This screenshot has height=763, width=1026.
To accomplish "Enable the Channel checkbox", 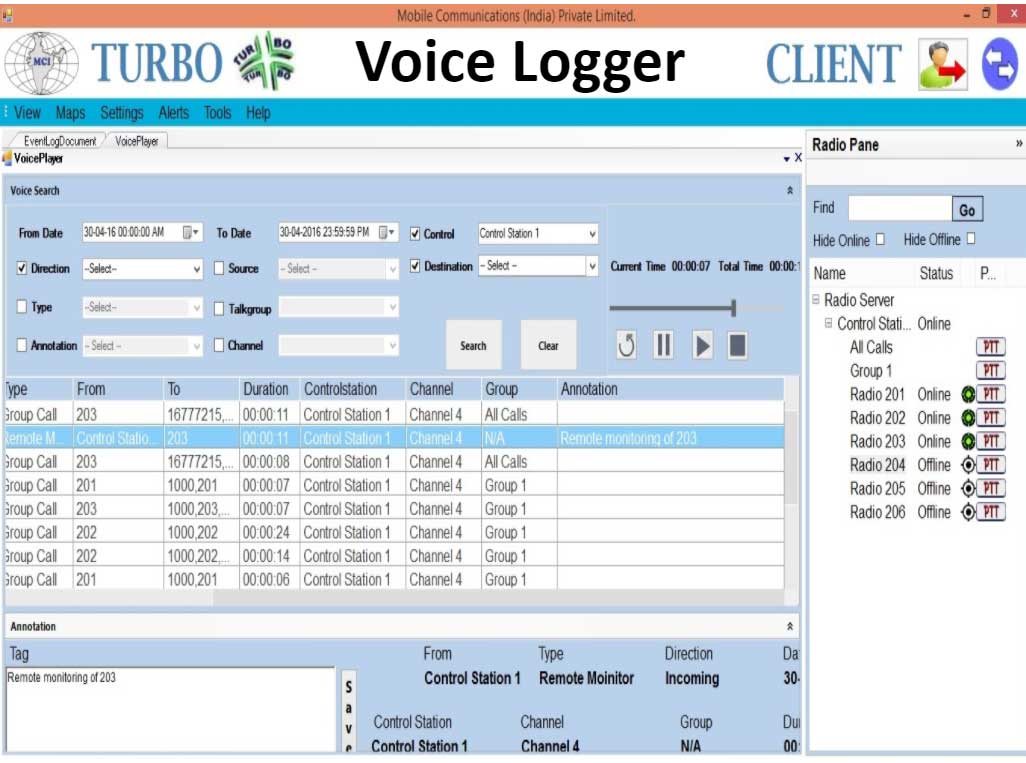I will click(219, 345).
